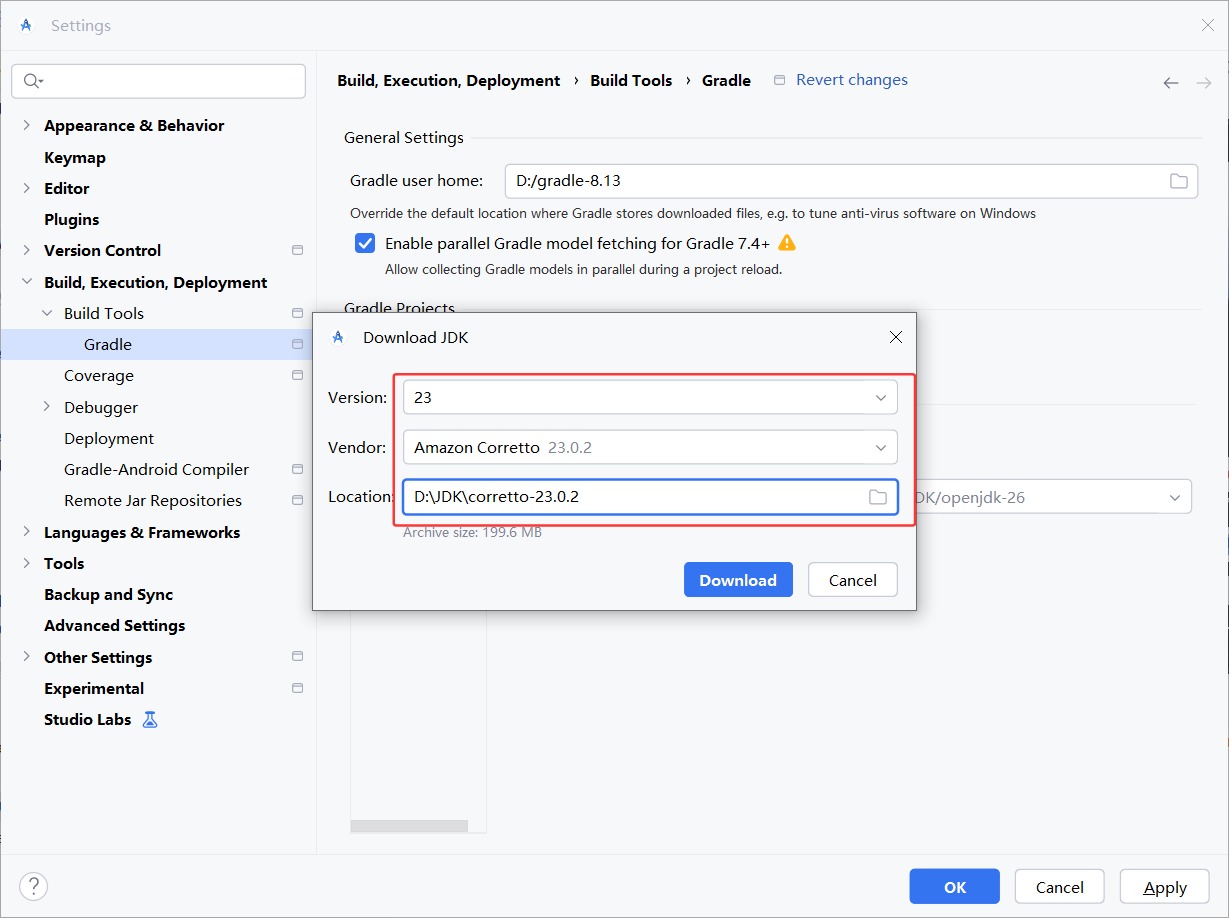Click Build Tools in the breadcrumb
The width and height of the screenshot is (1229, 918).
point(631,81)
